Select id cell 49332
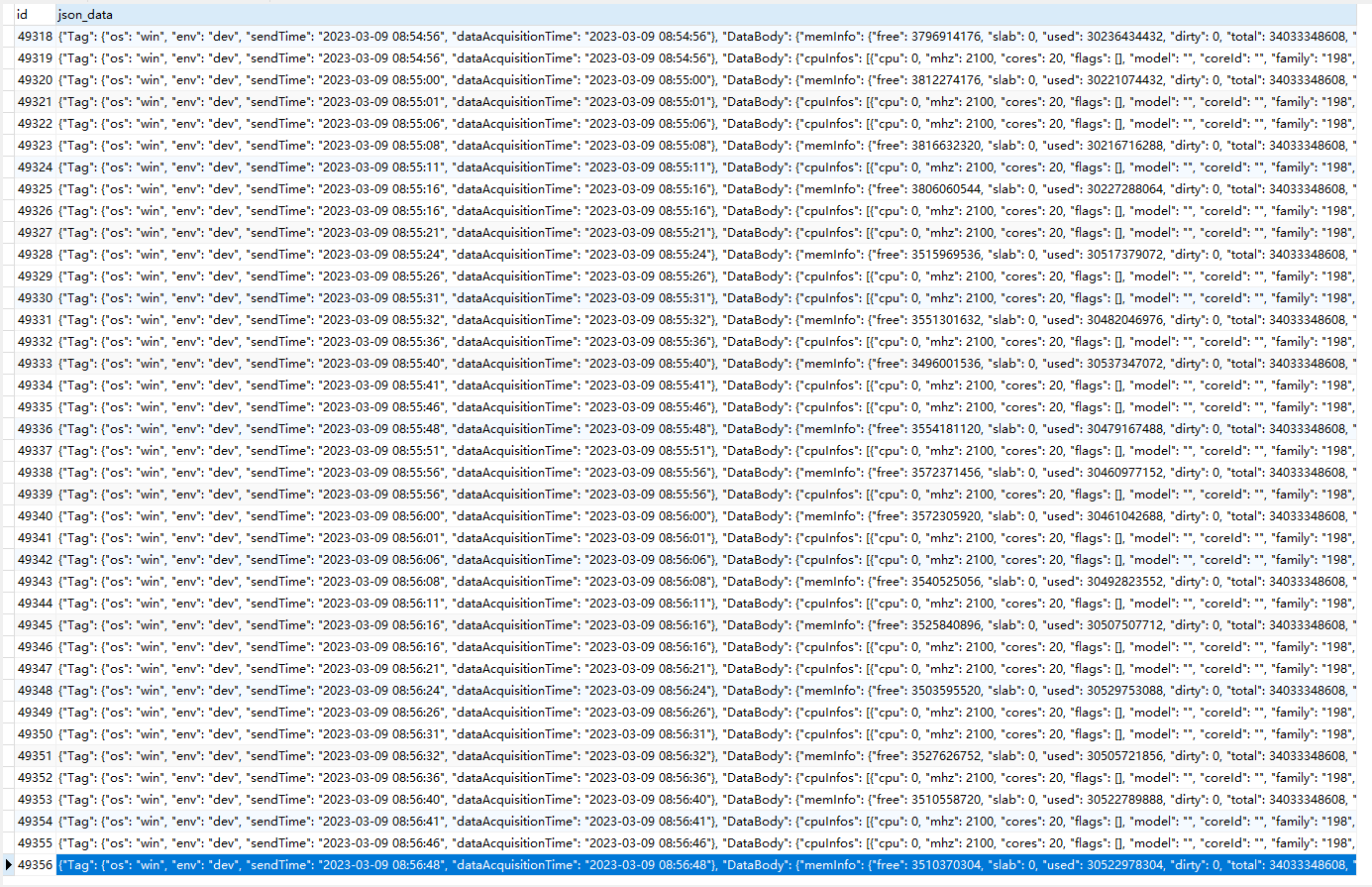The height and width of the screenshot is (887, 1372). tap(35, 342)
